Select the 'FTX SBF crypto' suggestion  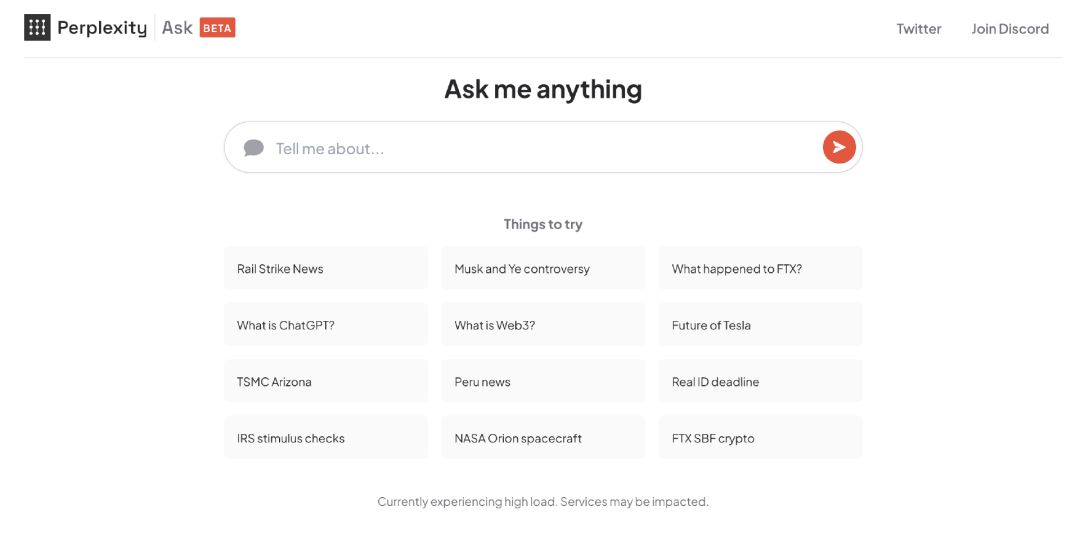(x=760, y=438)
